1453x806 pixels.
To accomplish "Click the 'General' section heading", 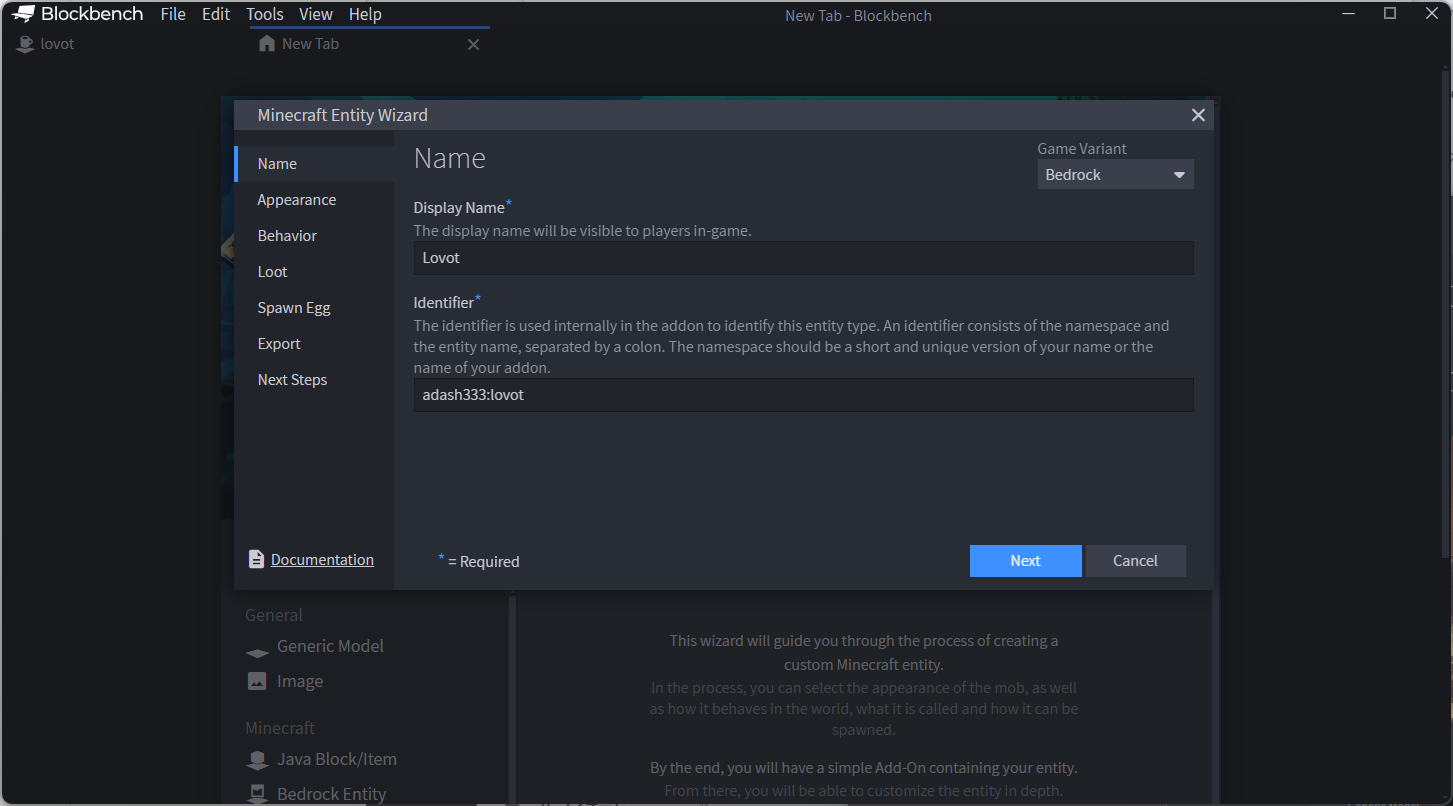I will point(274,615).
